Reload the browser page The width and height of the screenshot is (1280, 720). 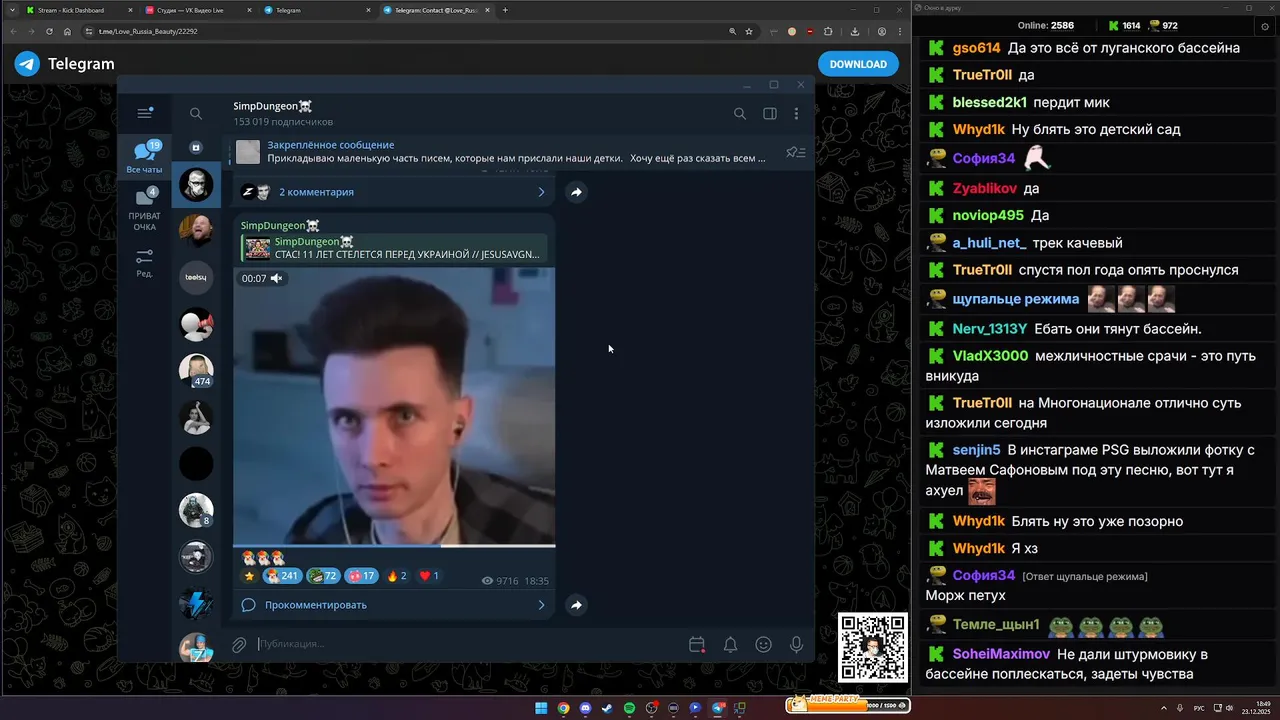pos(49,31)
